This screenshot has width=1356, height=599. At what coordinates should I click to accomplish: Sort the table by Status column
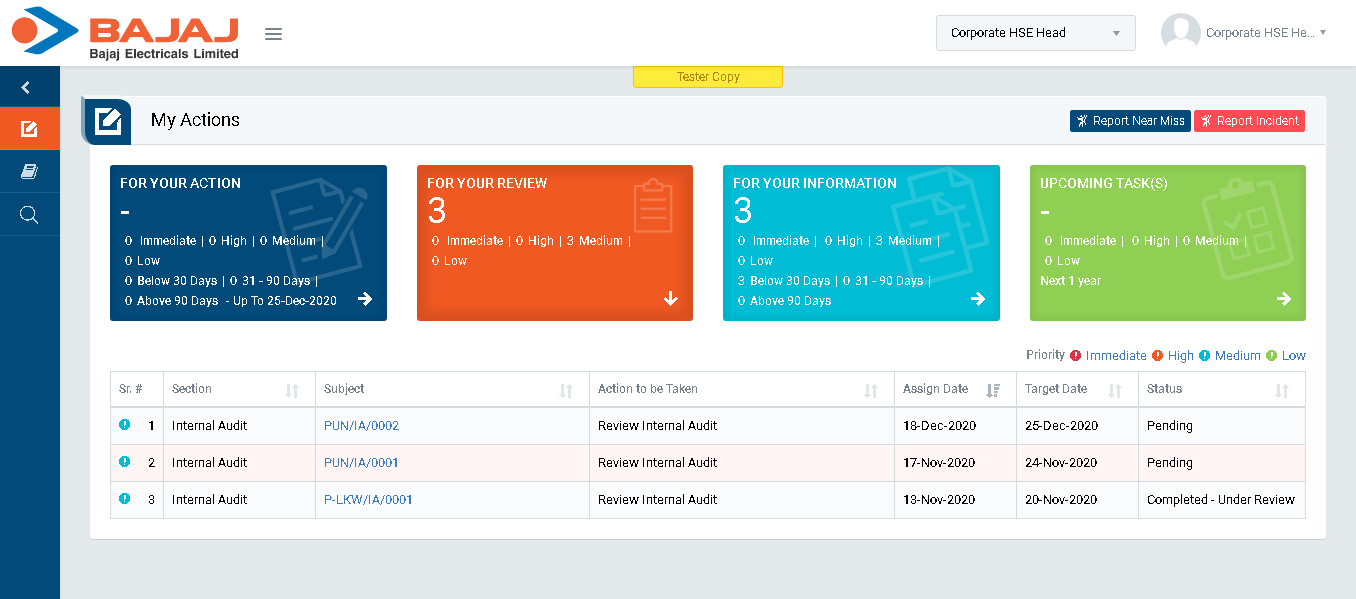tap(1281, 390)
